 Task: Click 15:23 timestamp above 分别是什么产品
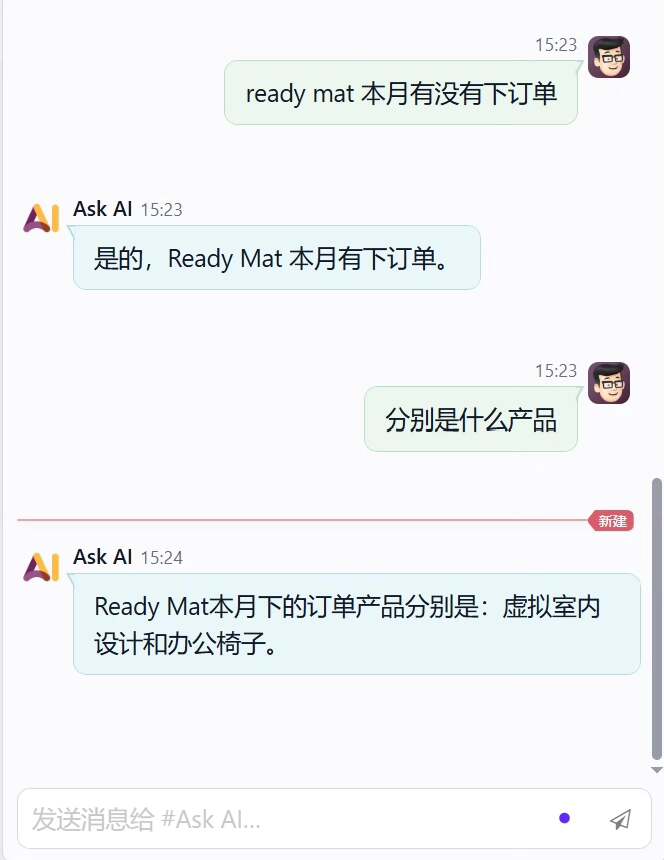556,371
